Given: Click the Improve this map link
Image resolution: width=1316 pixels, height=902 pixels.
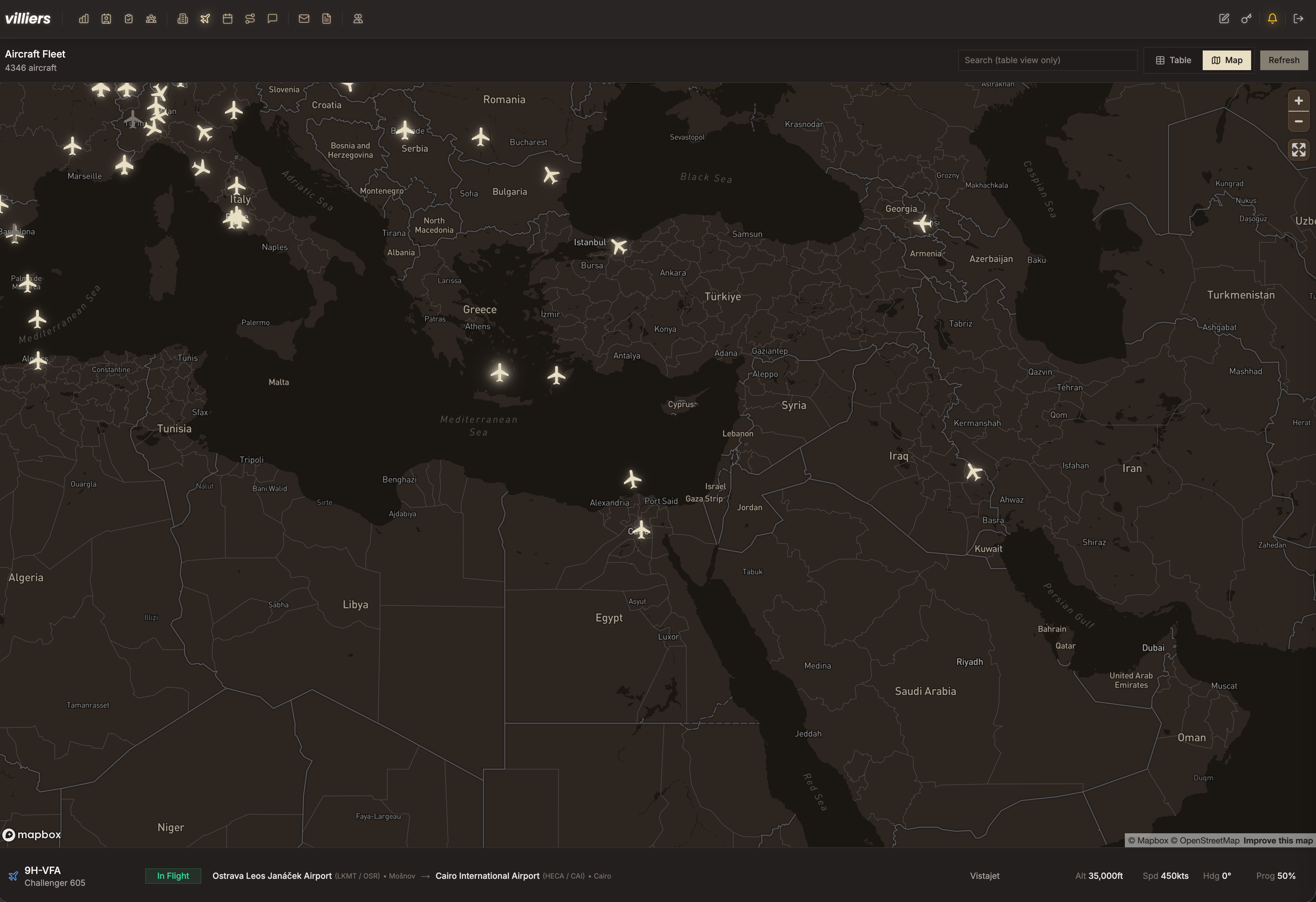Looking at the screenshot, I should tap(1278, 840).
